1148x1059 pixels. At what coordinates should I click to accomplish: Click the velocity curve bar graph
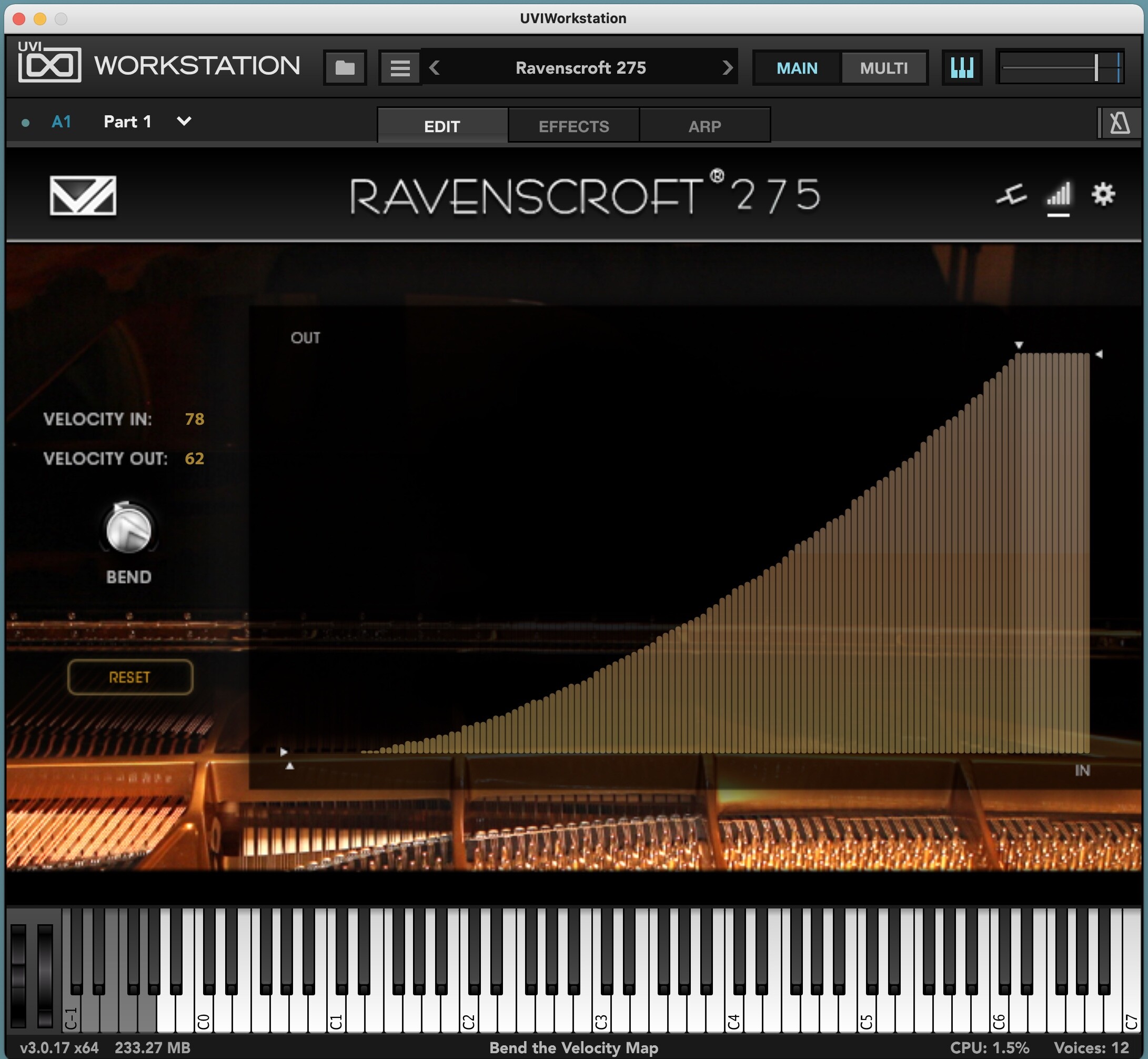pos(725,553)
